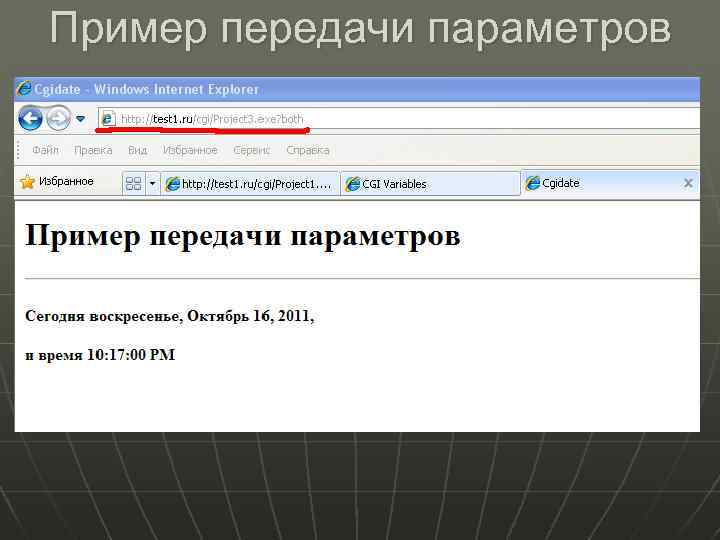This screenshot has width=720, height=540.
Task: Open the Сервис menu
Action: pos(252,150)
